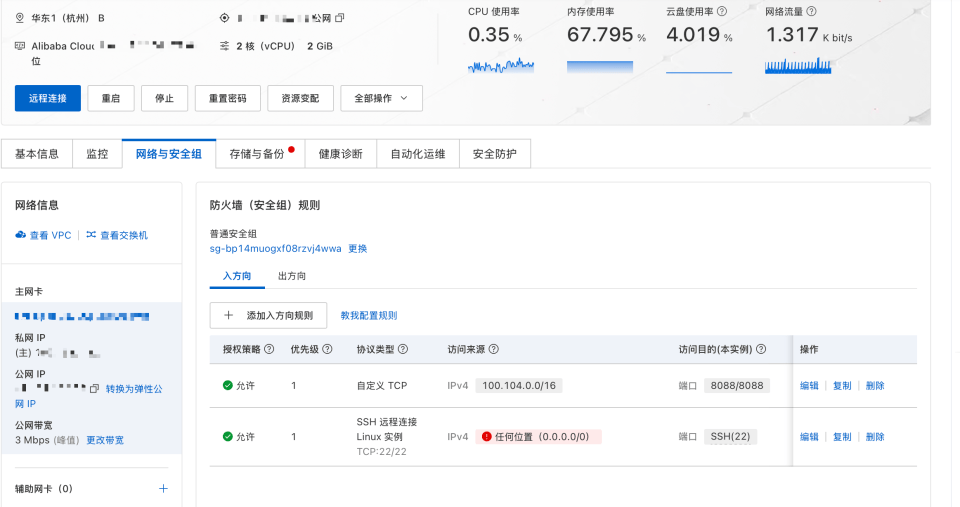Click the help icon beside 优先级 header

click(x=326, y=349)
